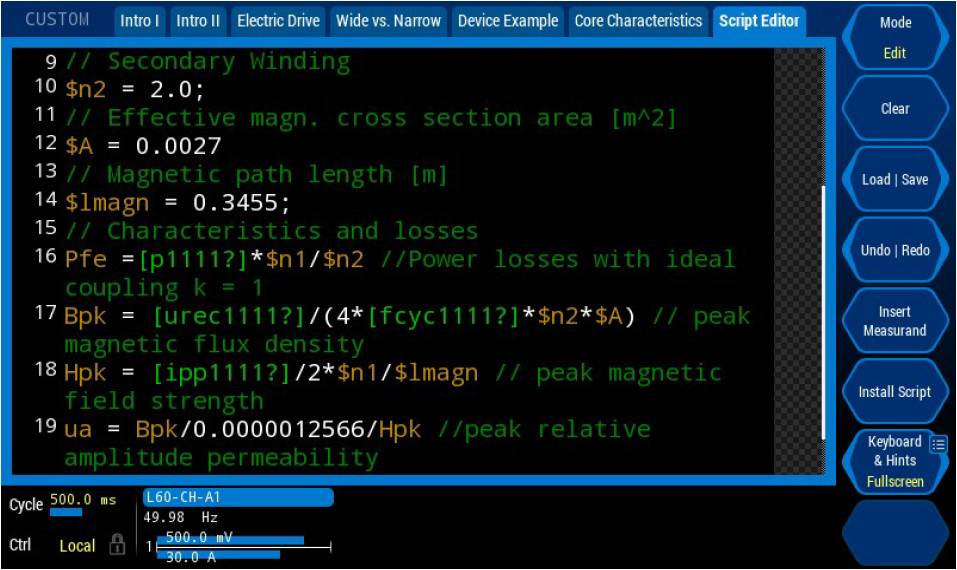Select the Script Editor tab
This screenshot has height=570, width=957.
coord(759,21)
